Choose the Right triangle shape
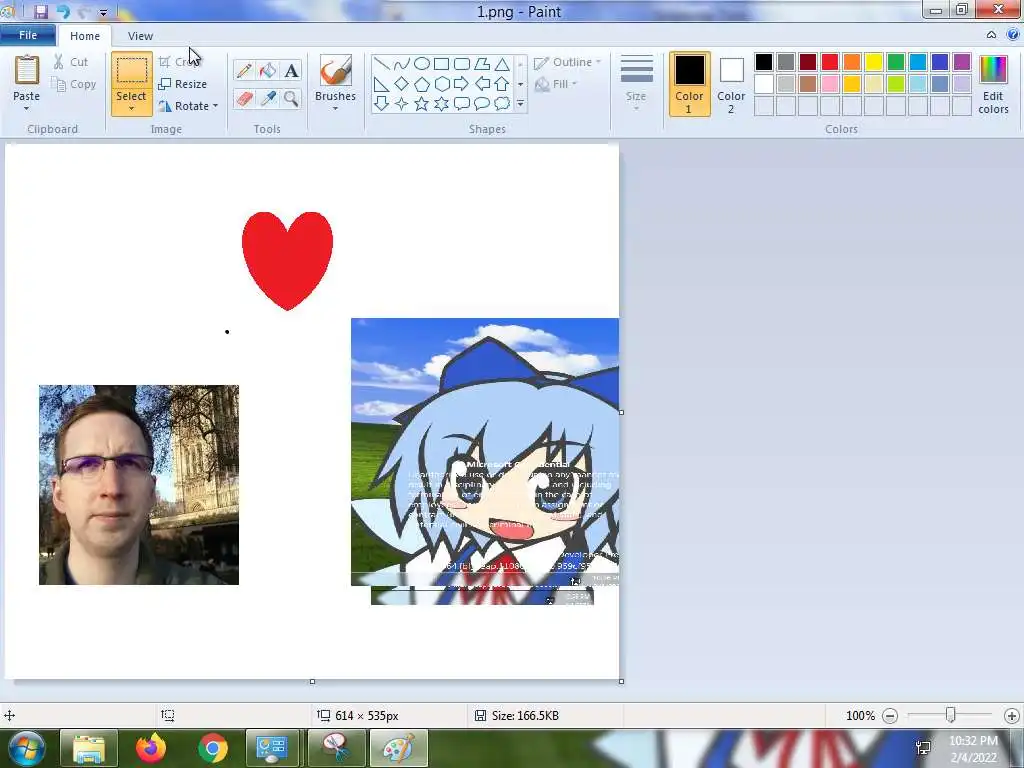 pyautogui.click(x=382, y=84)
